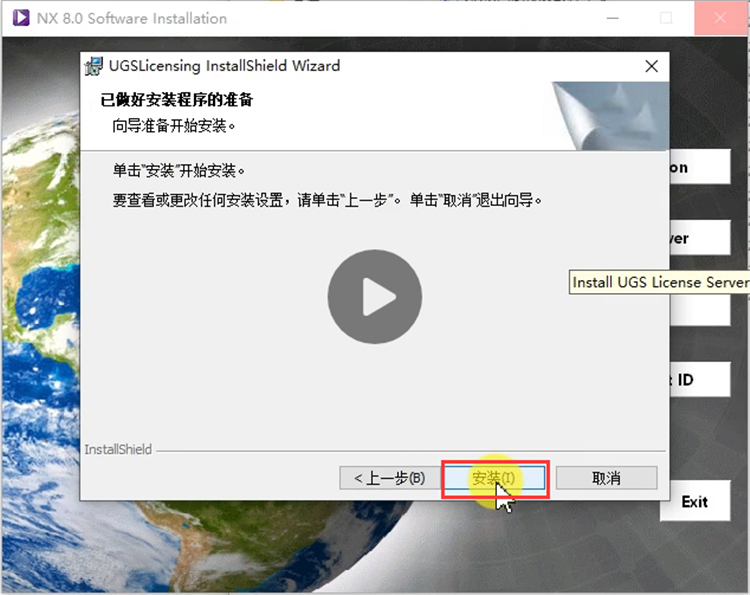Click the text 向导准备开始安装。
Viewport: 750px width, 595px height.
pyautogui.click(x=174, y=126)
